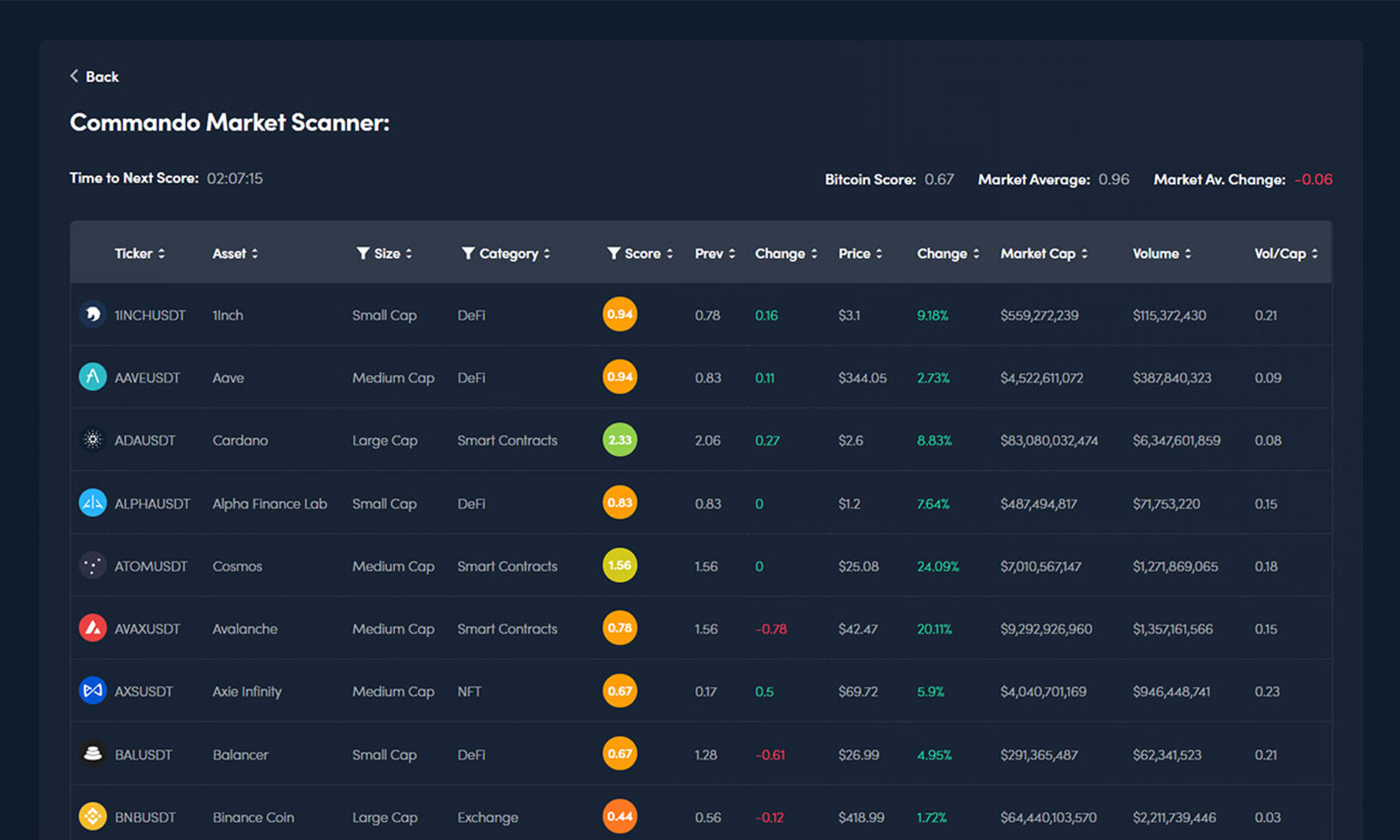Screen dimensions: 1400x840
Task: Click the Avalanche red logo icon
Action: click(x=92, y=628)
